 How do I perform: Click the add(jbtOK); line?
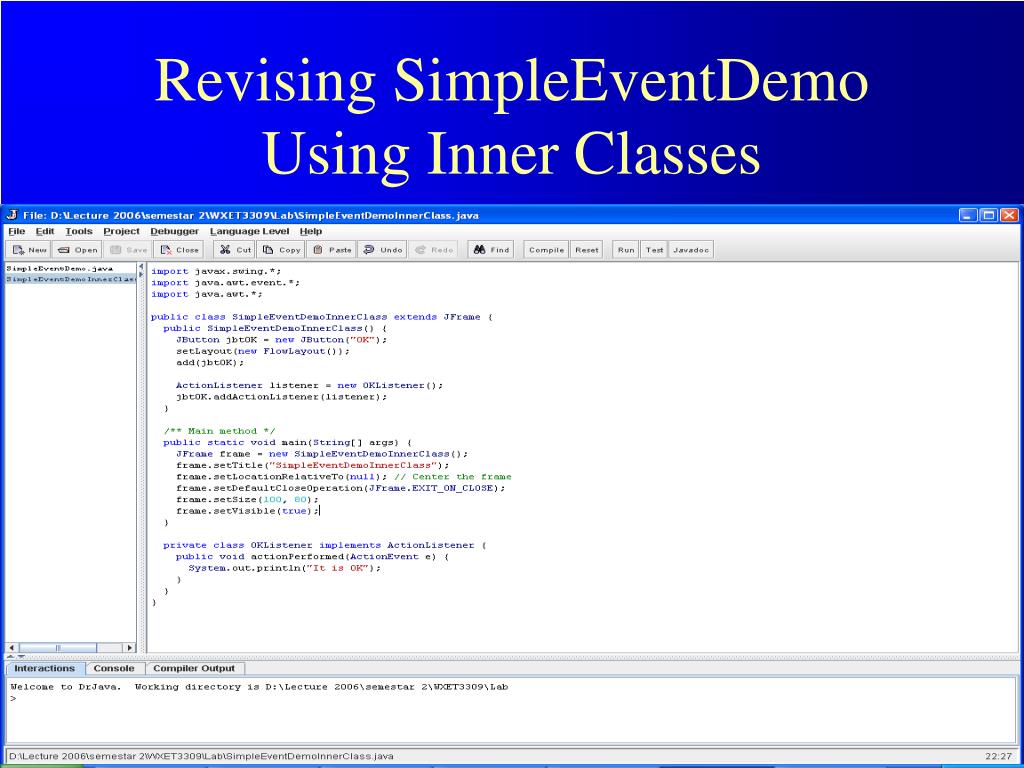click(210, 362)
